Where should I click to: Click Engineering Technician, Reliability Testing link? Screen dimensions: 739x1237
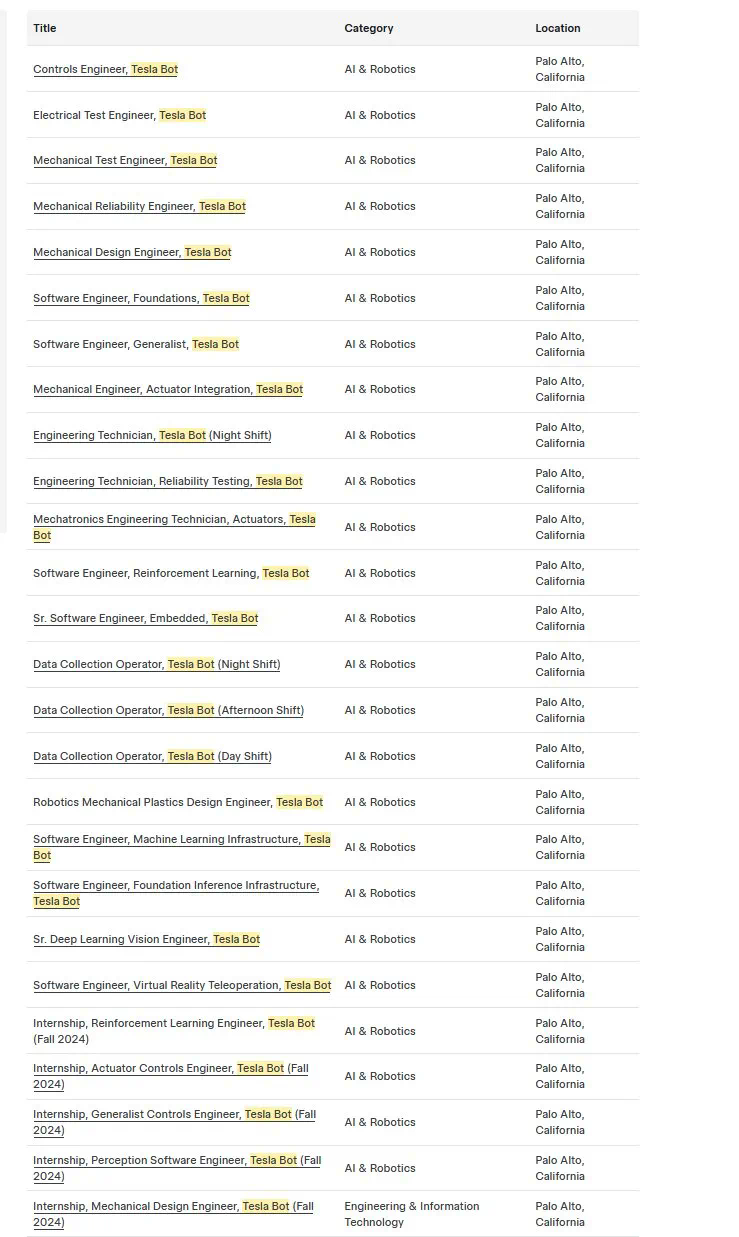(167, 481)
